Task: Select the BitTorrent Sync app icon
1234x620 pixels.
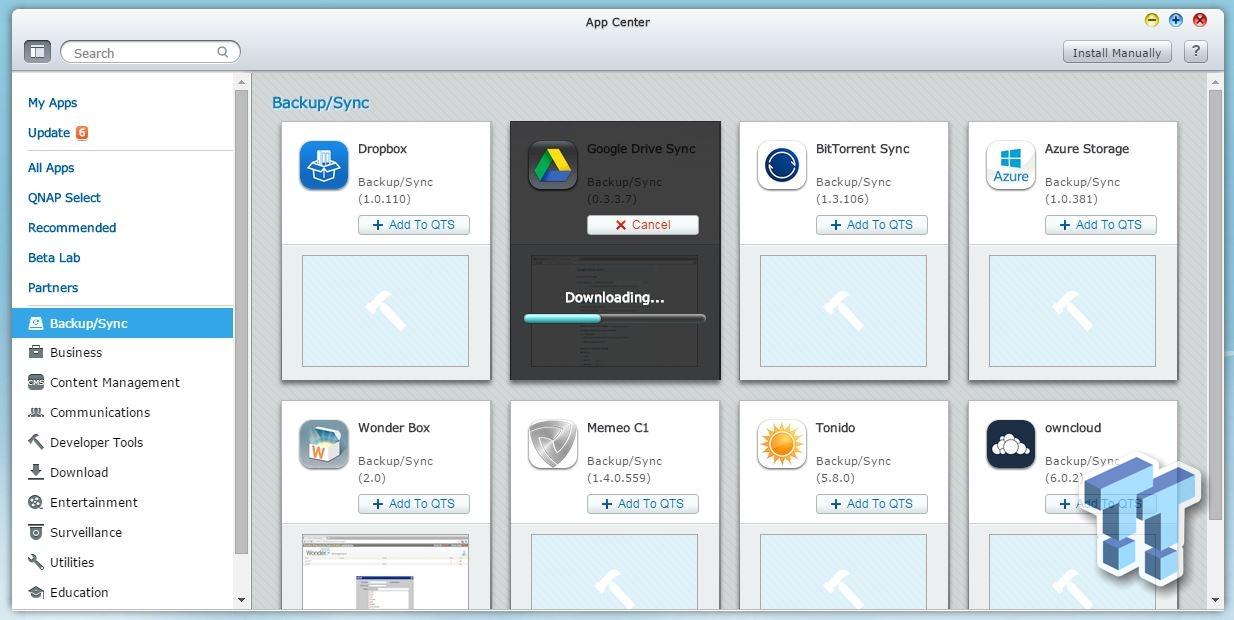Action: tap(781, 165)
